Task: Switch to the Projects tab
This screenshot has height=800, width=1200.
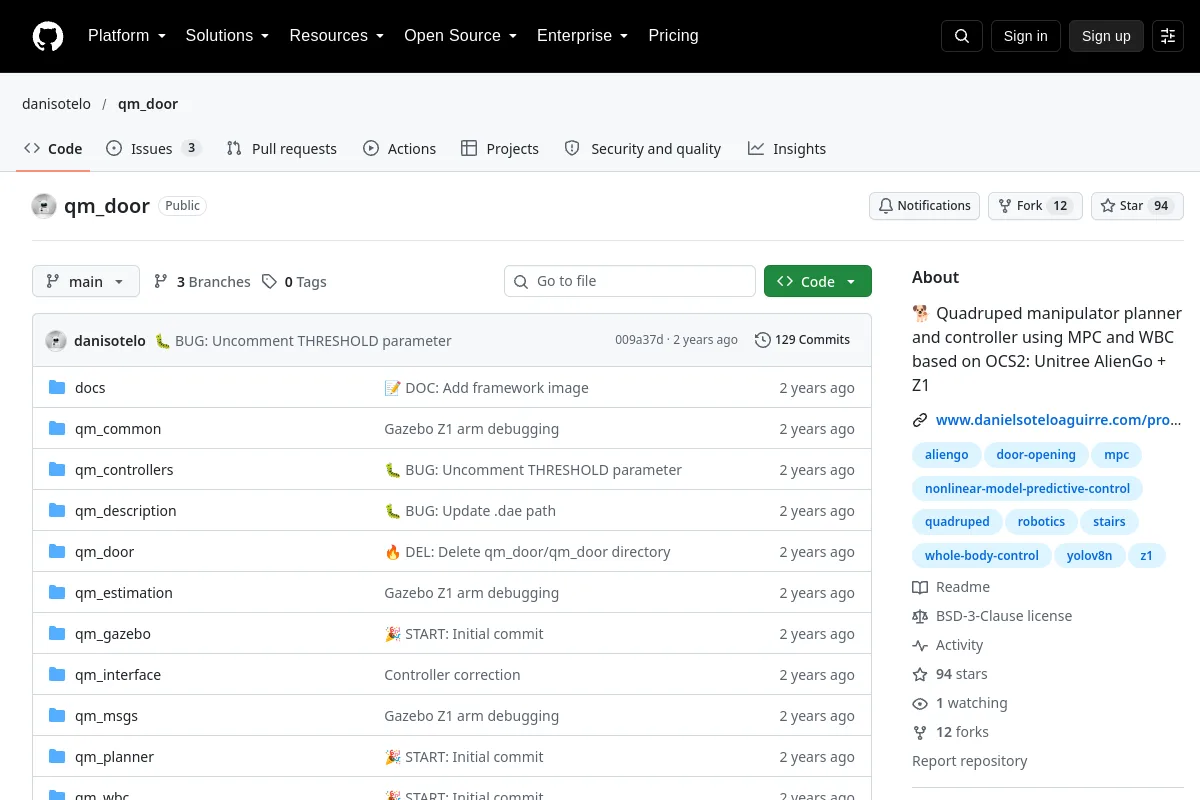Action: tap(500, 148)
